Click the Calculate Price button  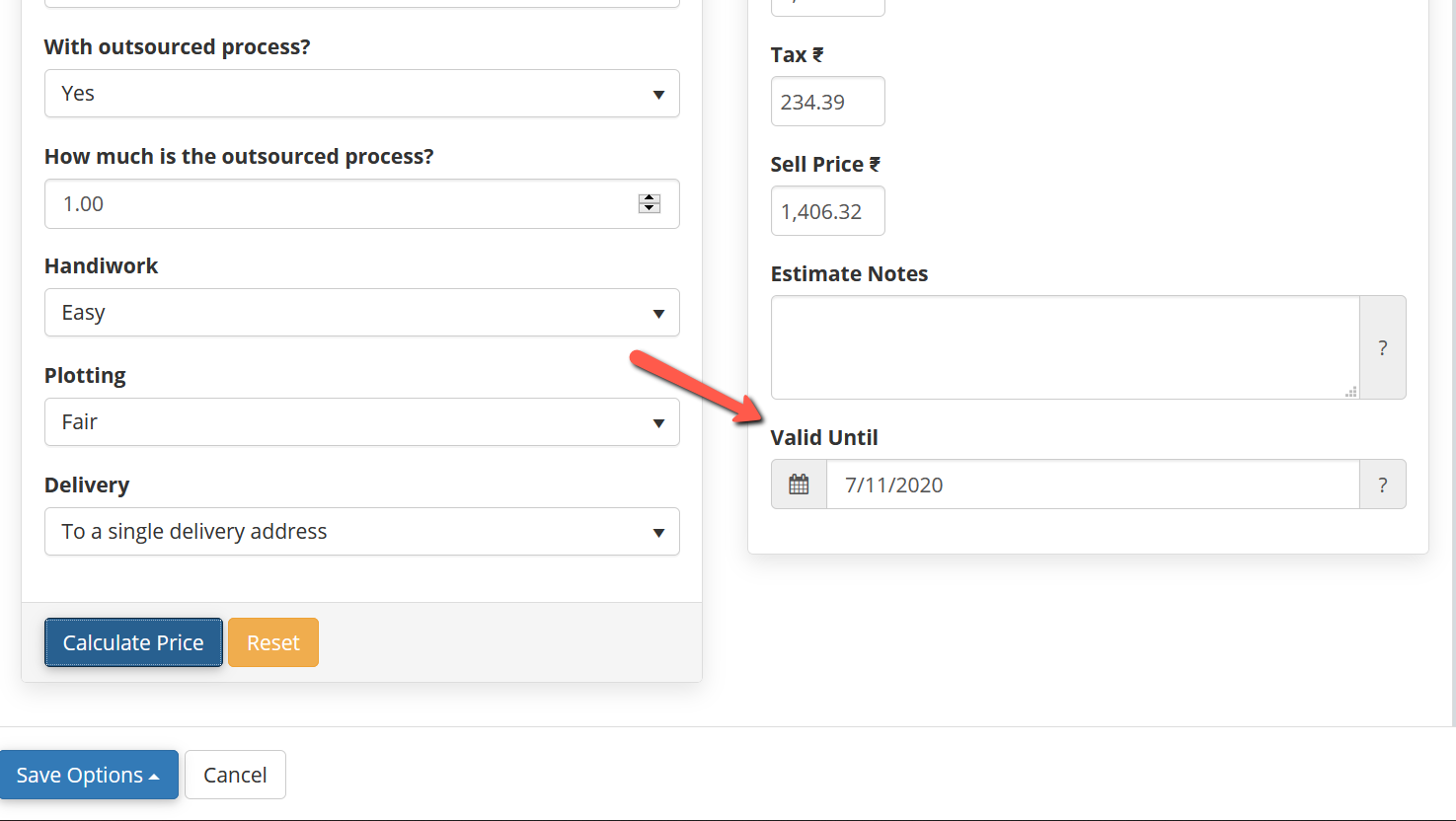tap(133, 642)
